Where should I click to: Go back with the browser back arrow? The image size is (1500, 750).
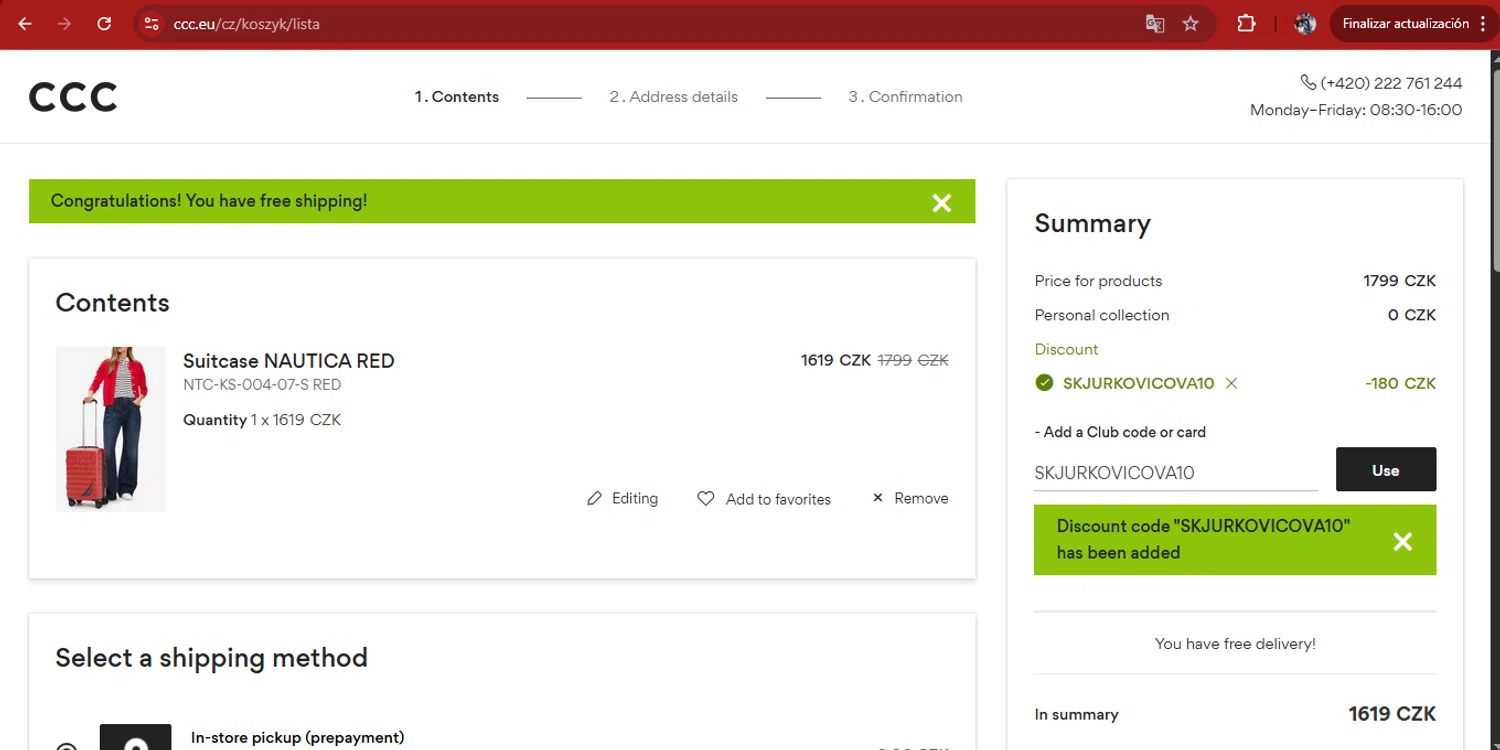tap(25, 24)
